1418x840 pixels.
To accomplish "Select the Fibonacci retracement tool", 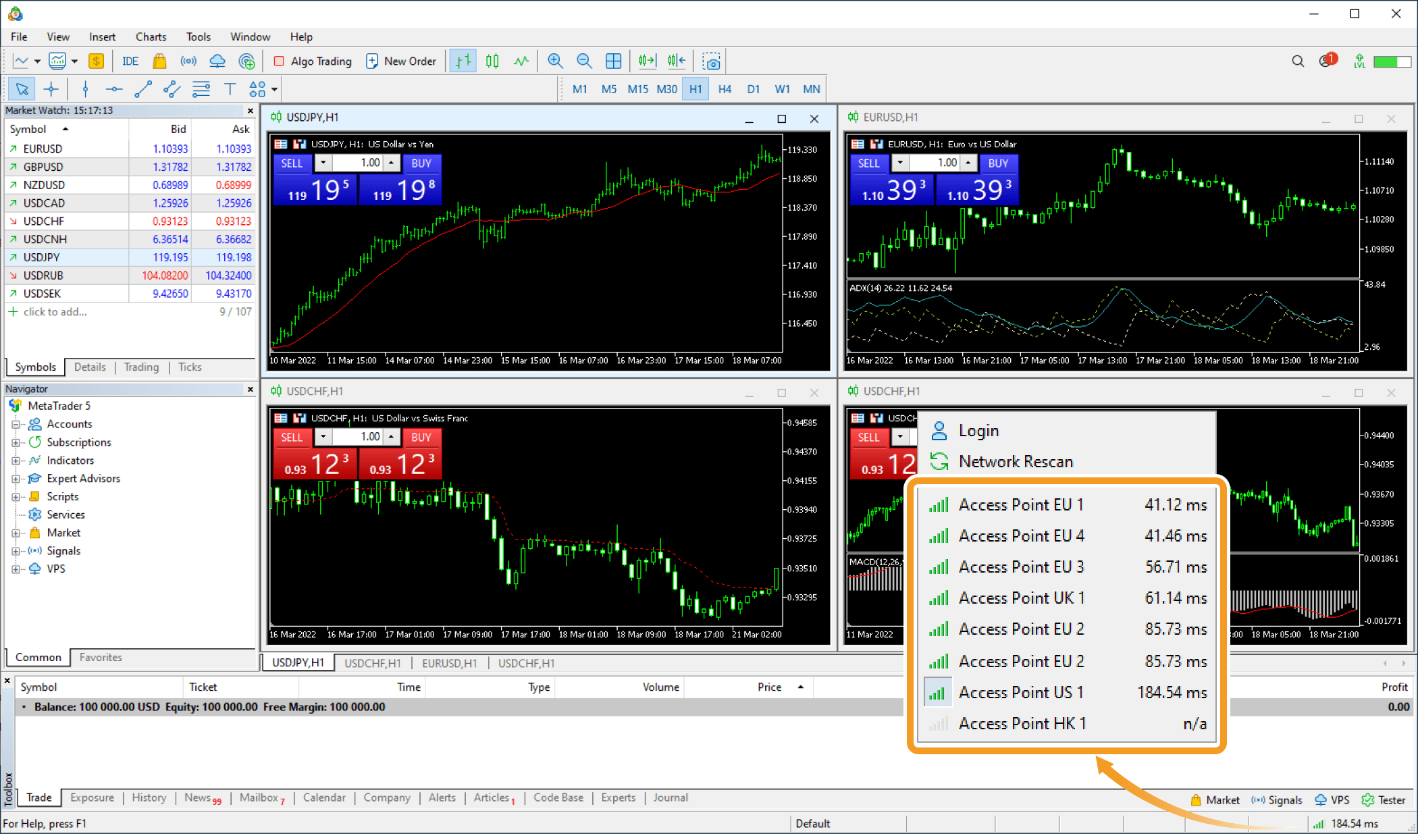I will 201,89.
